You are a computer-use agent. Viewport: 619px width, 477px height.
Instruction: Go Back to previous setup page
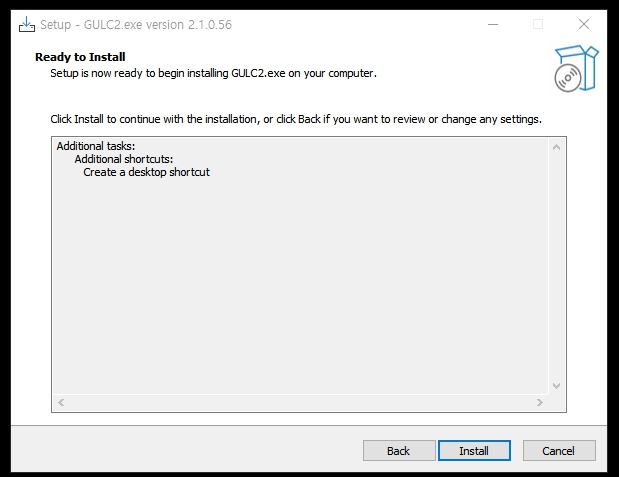click(399, 451)
